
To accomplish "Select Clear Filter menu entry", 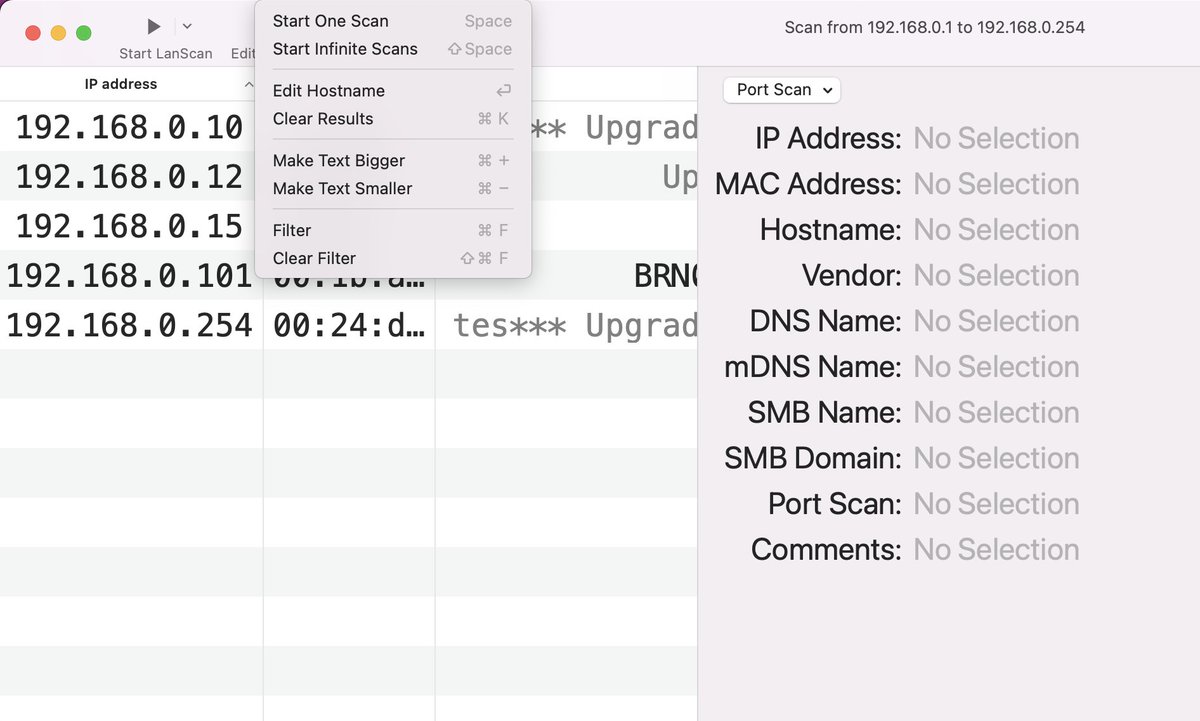I will click(x=393, y=259).
